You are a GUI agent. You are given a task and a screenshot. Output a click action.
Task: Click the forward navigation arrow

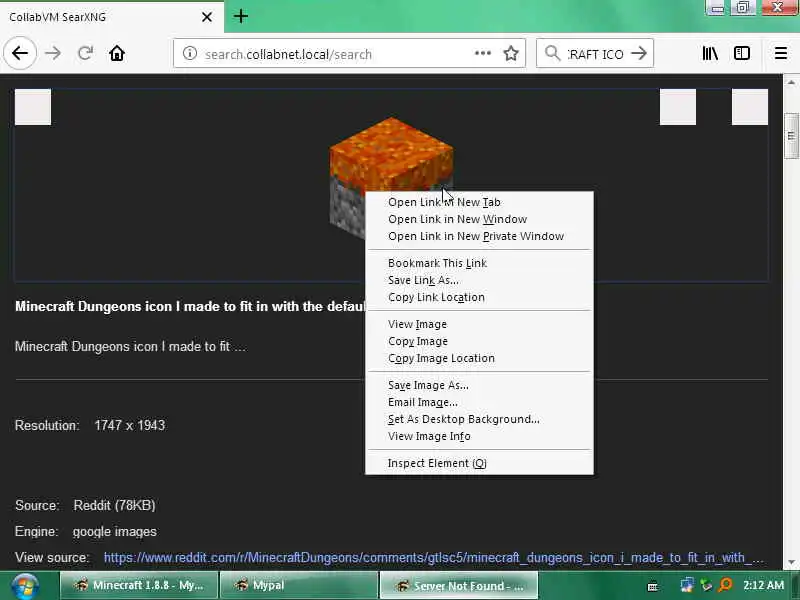(x=53, y=53)
